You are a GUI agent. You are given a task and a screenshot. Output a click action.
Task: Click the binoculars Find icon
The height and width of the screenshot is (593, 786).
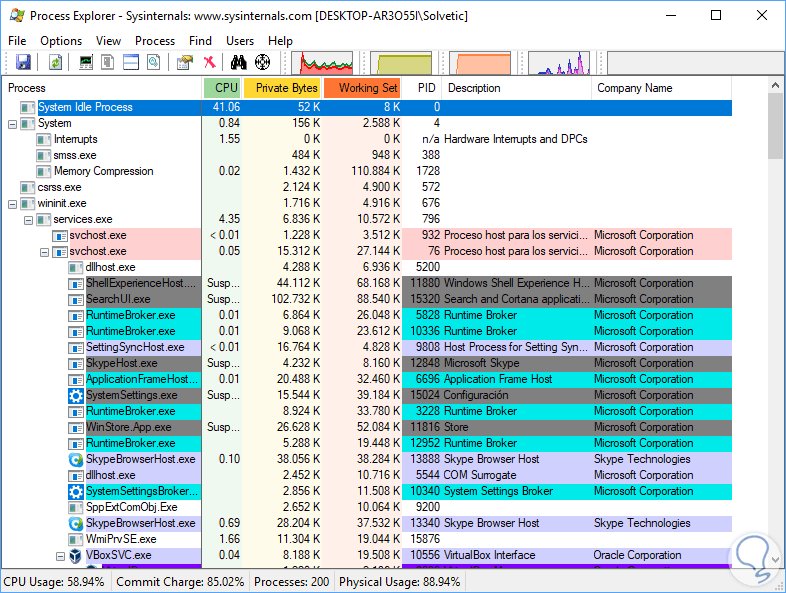point(239,63)
